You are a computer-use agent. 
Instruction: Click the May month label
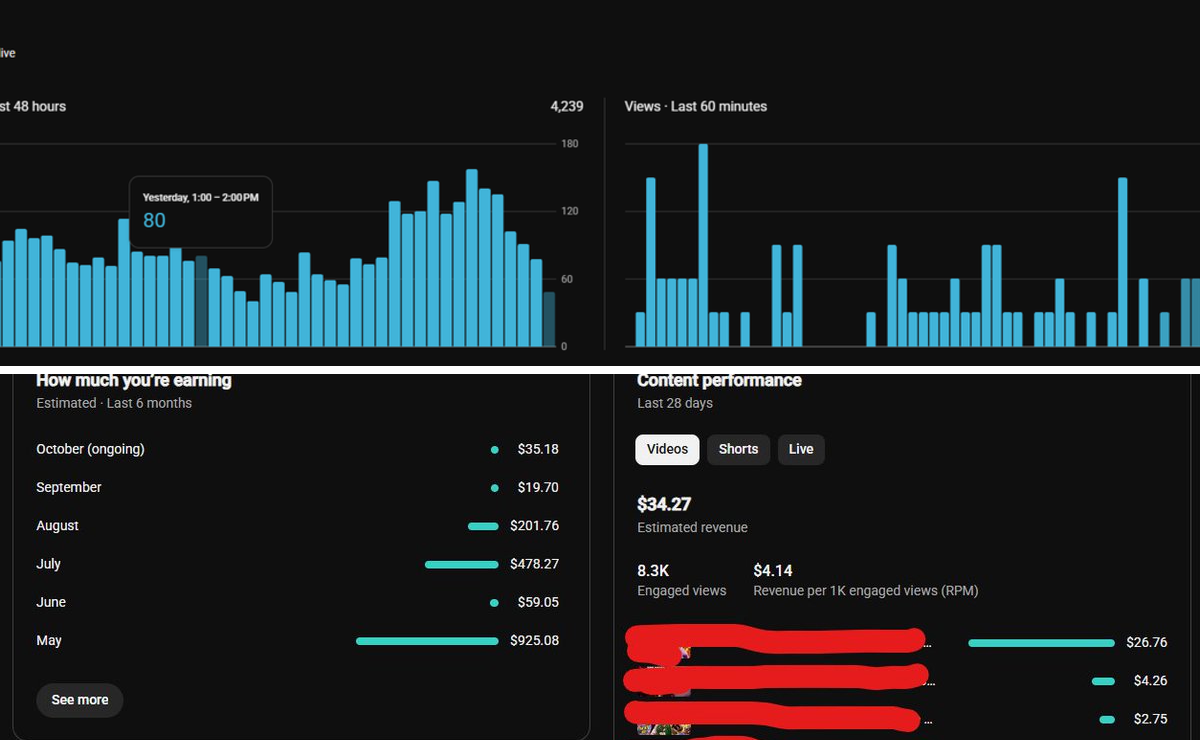49,640
